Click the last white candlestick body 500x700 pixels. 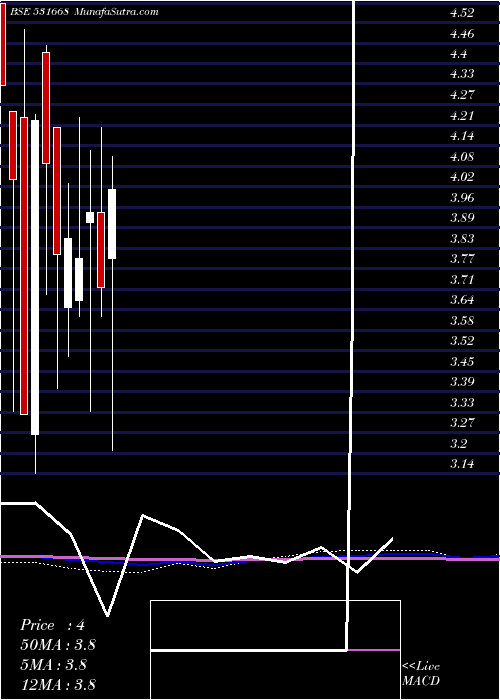coord(112,224)
